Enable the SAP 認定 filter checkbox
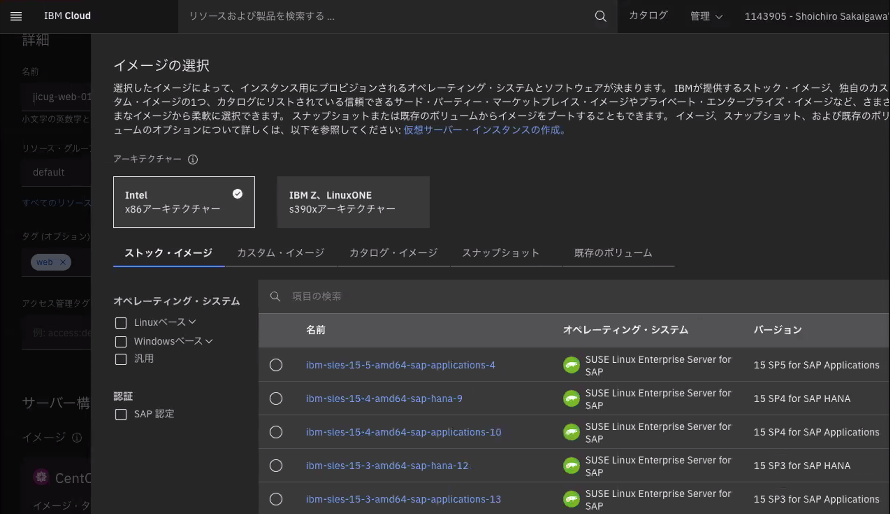The image size is (890, 514). click(121, 415)
